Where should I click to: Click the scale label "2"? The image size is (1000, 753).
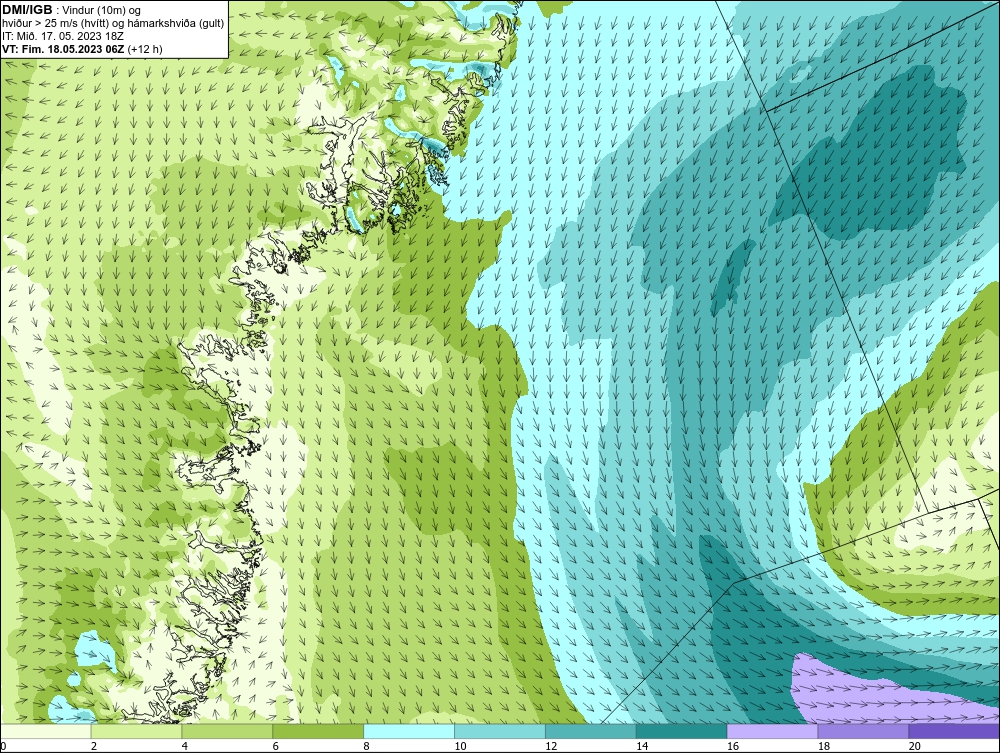pos(94,746)
